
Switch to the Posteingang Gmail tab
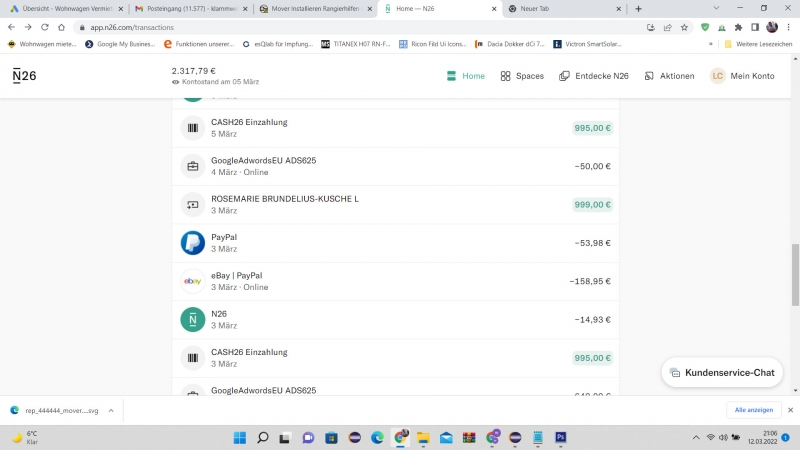tap(186, 8)
